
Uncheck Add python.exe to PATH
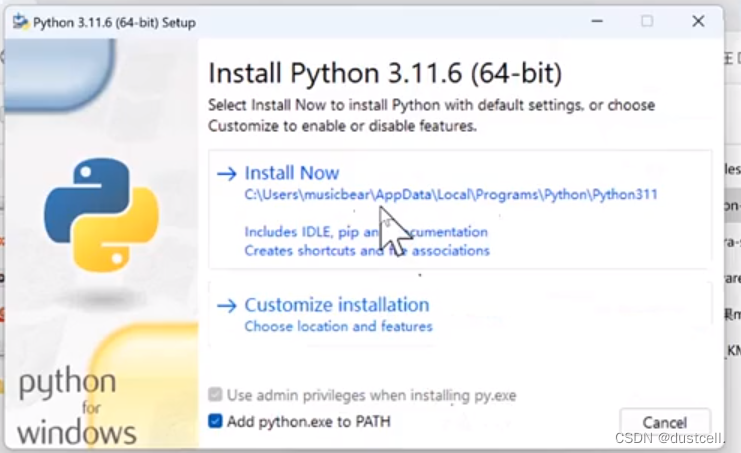(x=215, y=421)
